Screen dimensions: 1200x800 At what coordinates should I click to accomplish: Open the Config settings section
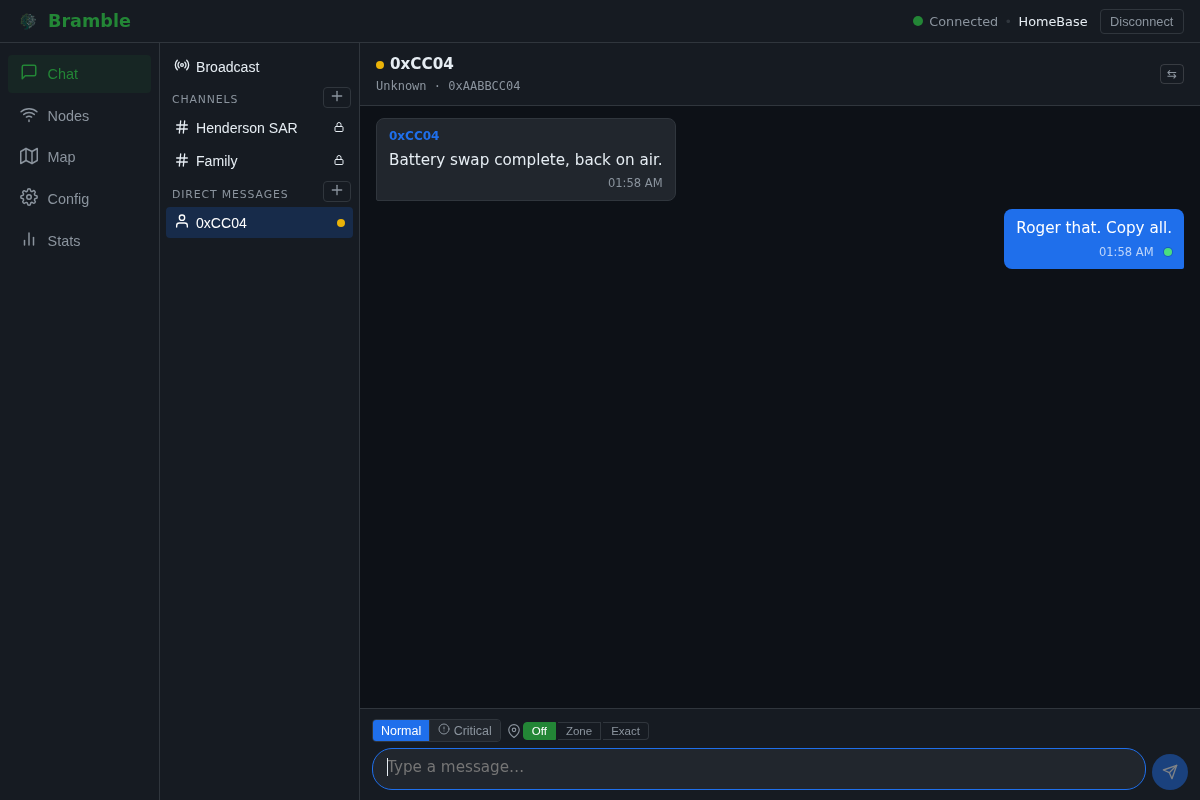(79, 199)
